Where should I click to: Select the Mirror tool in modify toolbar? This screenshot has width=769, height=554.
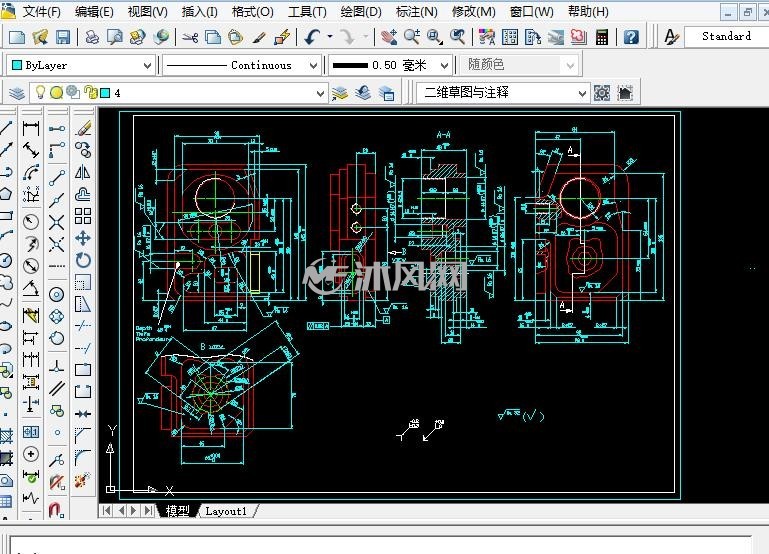[x=82, y=172]
